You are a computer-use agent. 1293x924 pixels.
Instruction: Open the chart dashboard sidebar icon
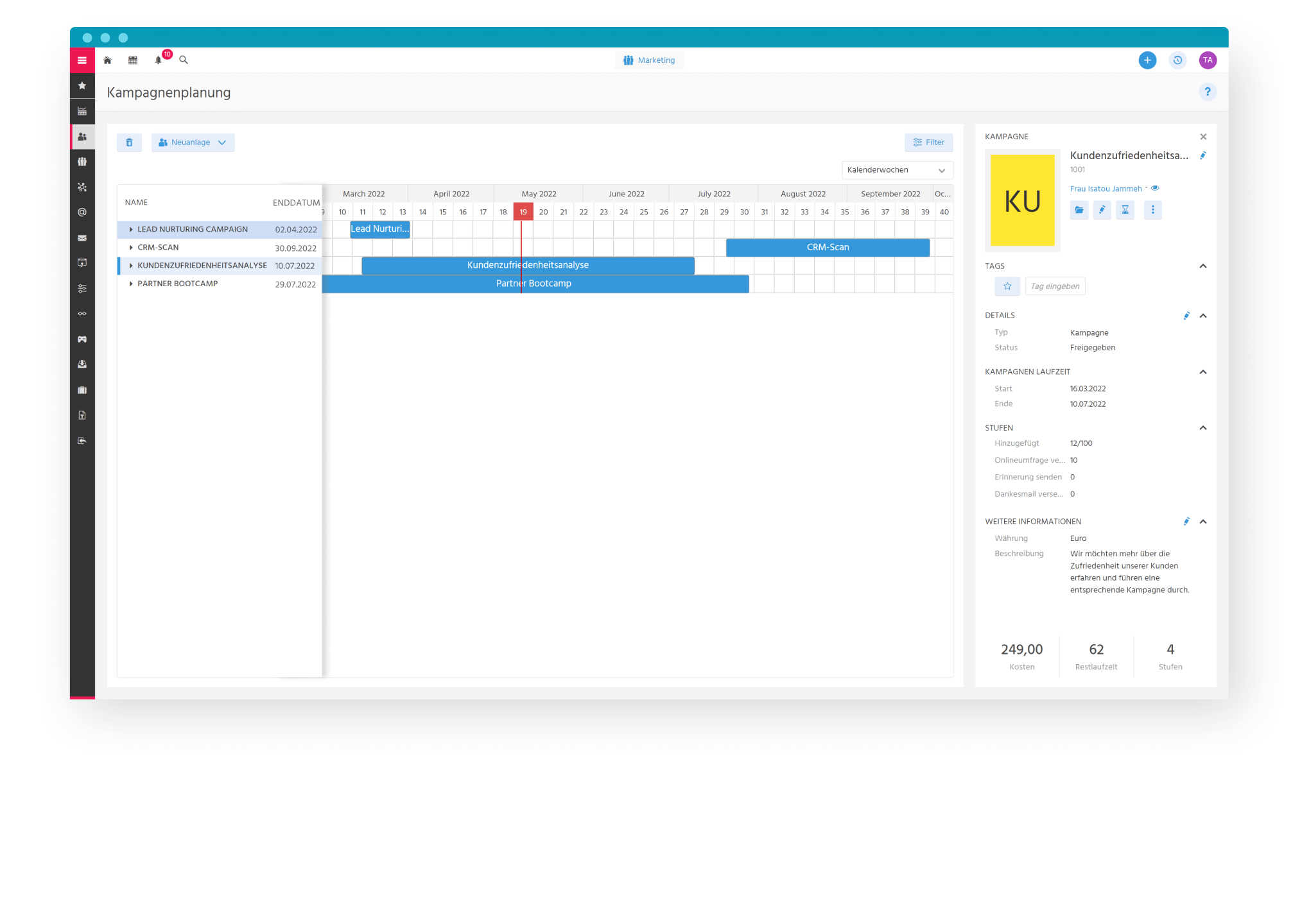click(x=82, y=111)
